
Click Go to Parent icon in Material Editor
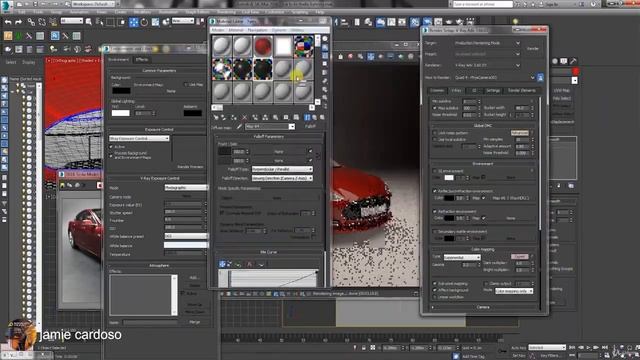coord(314,117)
